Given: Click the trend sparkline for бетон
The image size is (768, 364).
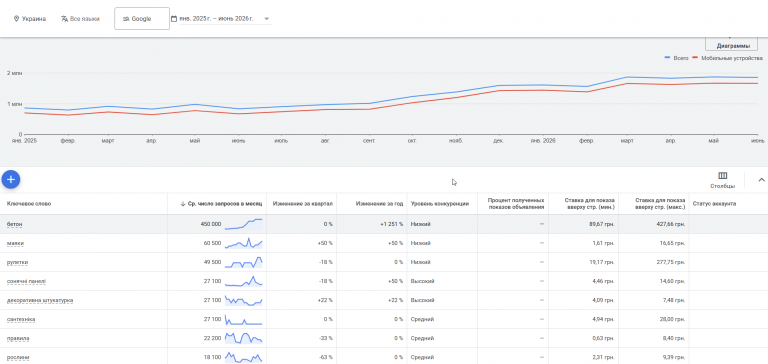Looking at the screenshot, I should pyautogui.click(x=243, y=224).
